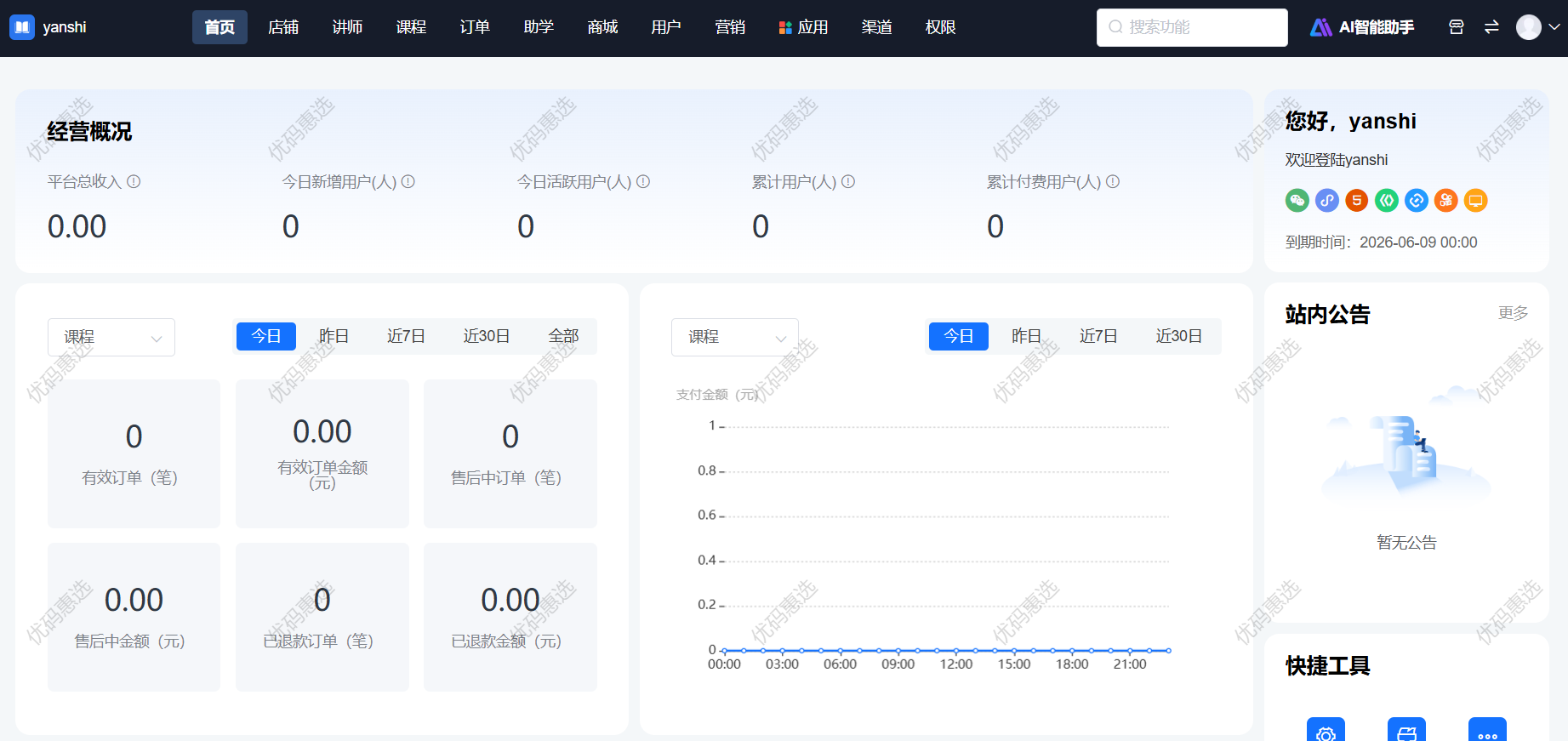Open the 营销 navigation menu
Viewport: 1568px width, 741px height.
click(x=730, y=27)
